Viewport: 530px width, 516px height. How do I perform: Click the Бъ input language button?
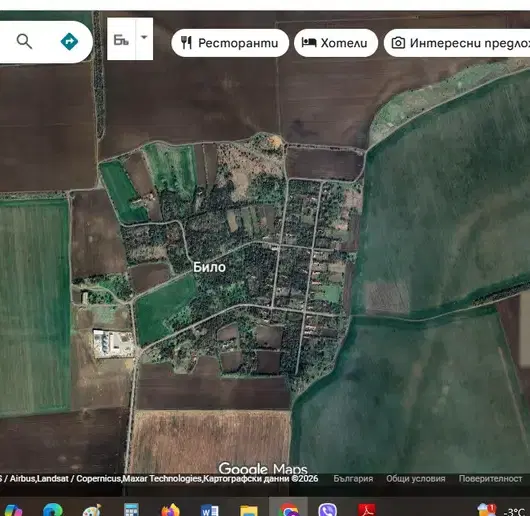[121, 39]
